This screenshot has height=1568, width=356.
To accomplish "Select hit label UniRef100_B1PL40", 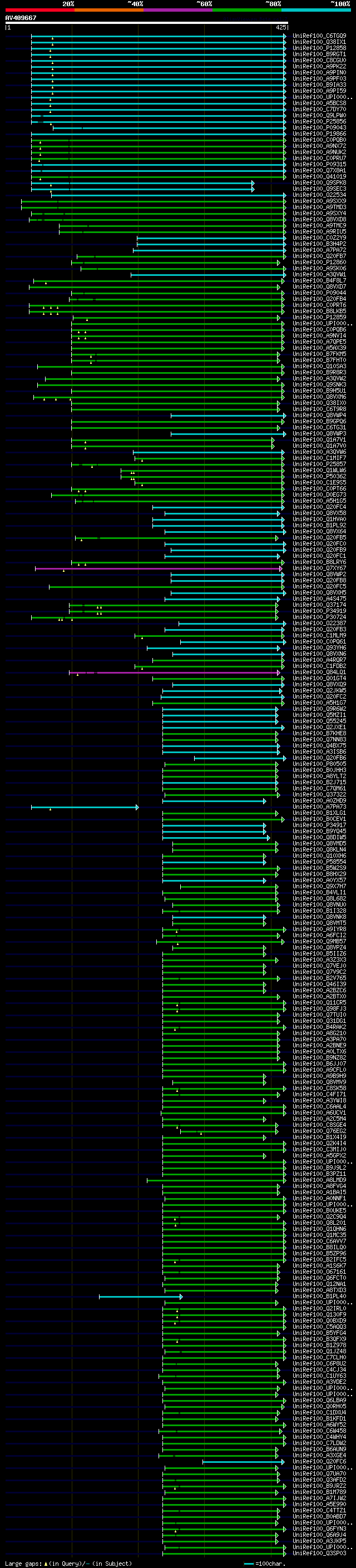I will pos(319,1297).
